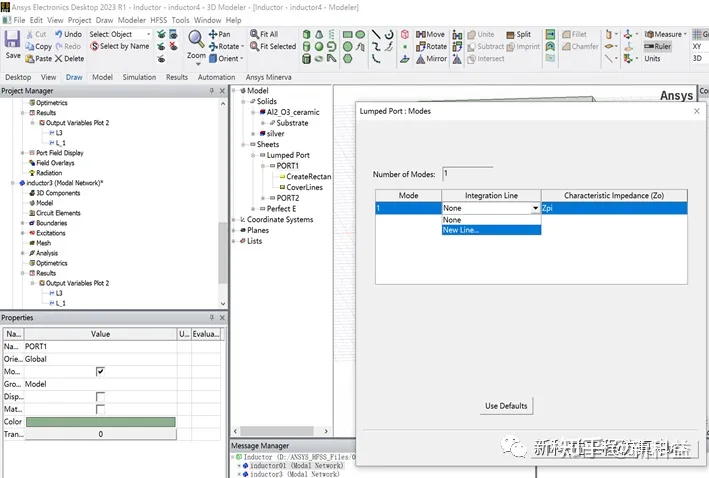Pin the Properties panel
This screenshot has height=478, width=709.
211,318
